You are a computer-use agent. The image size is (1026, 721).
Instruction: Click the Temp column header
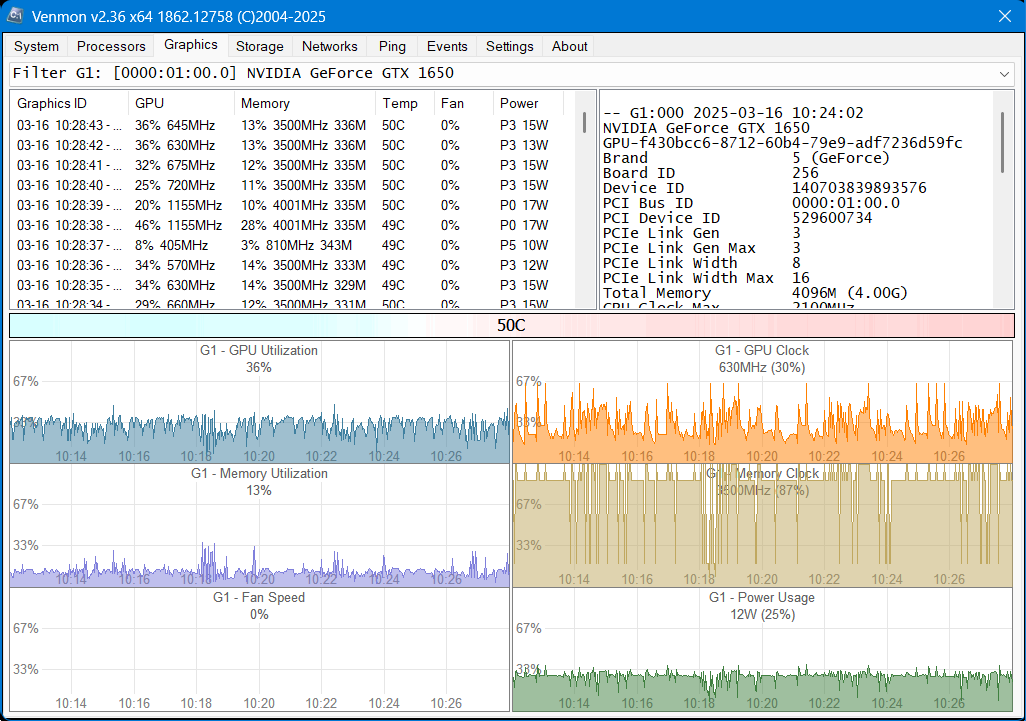[x=405, y=103]
